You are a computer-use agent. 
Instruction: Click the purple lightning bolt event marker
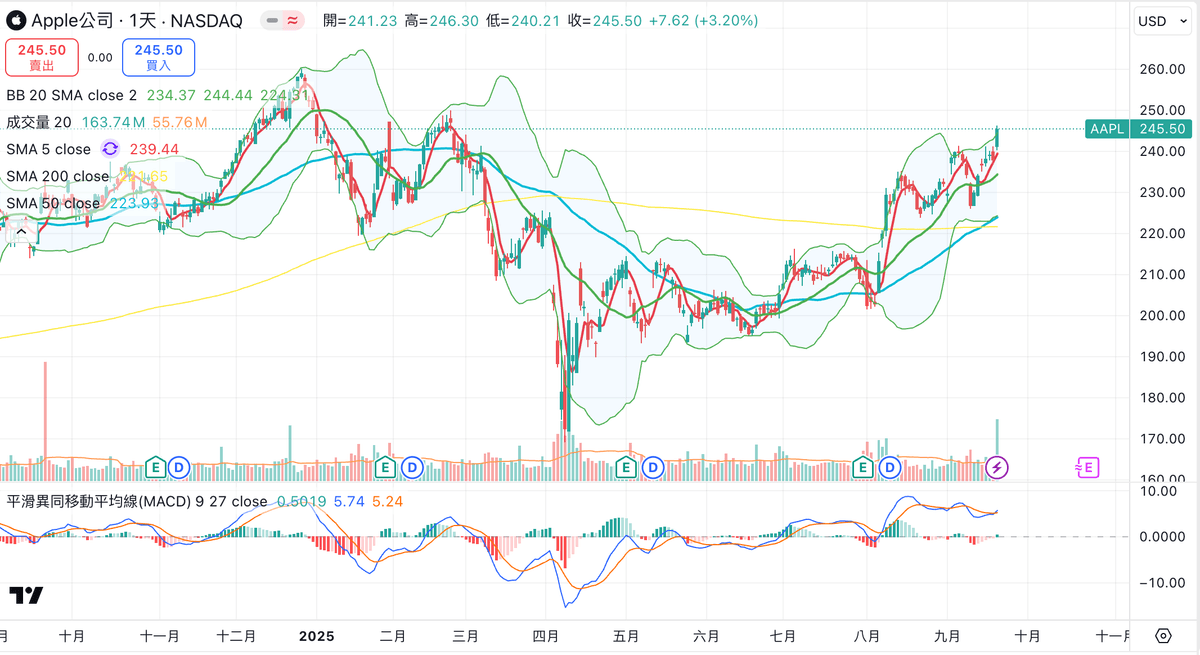(x=998, y=466)
